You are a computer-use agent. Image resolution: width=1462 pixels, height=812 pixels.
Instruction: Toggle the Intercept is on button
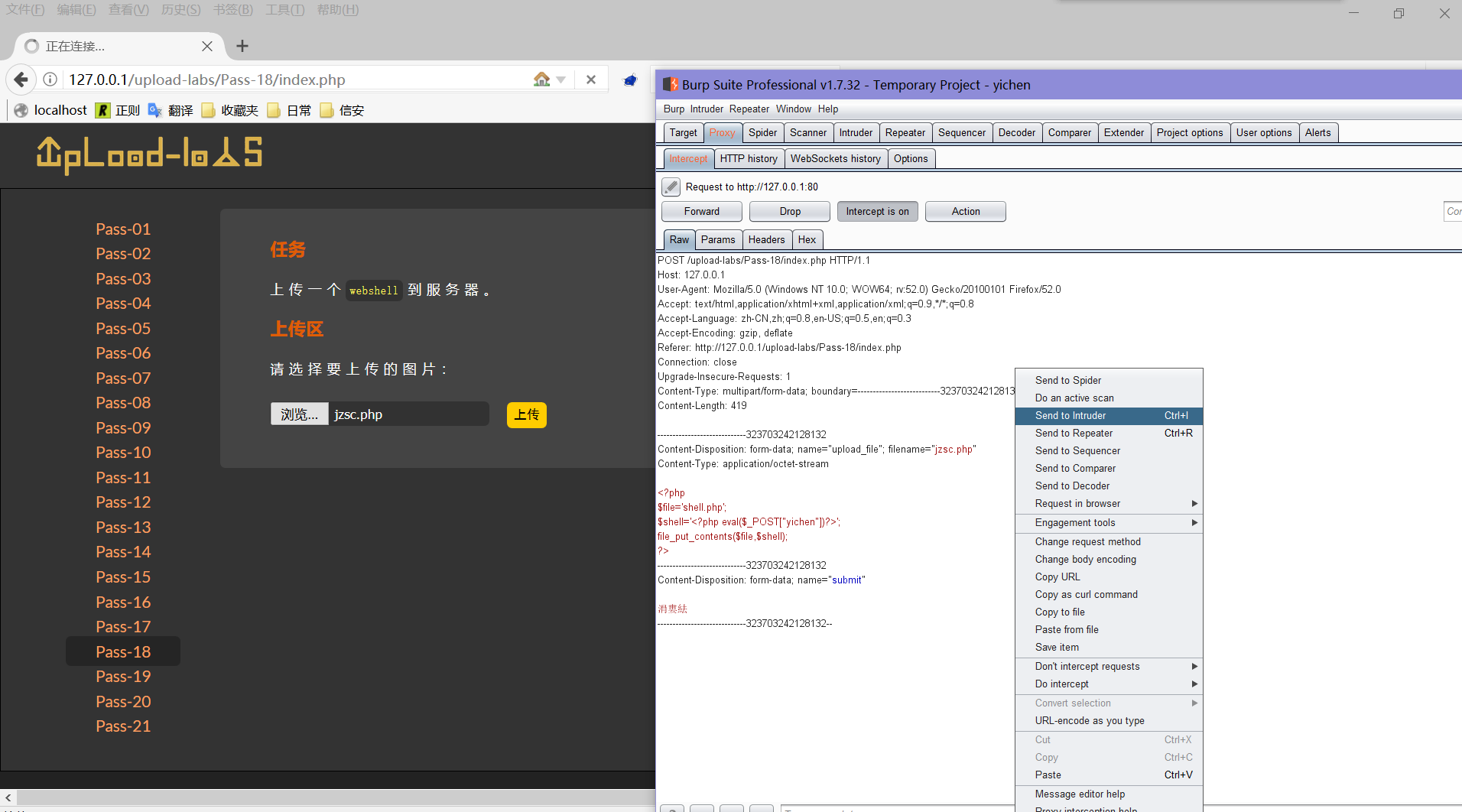click(x=878, y=212)
